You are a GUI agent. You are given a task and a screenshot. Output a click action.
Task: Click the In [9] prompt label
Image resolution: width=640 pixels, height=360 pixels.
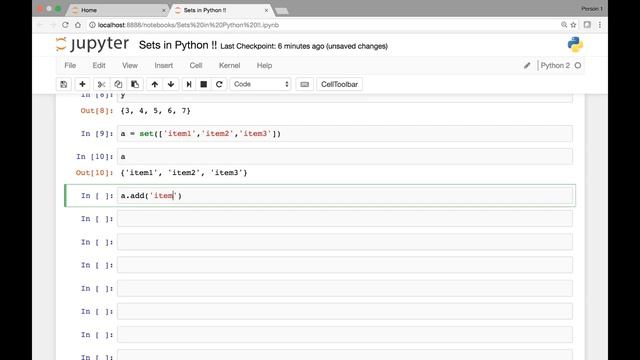pyautogui.click(x=97, y=133)
